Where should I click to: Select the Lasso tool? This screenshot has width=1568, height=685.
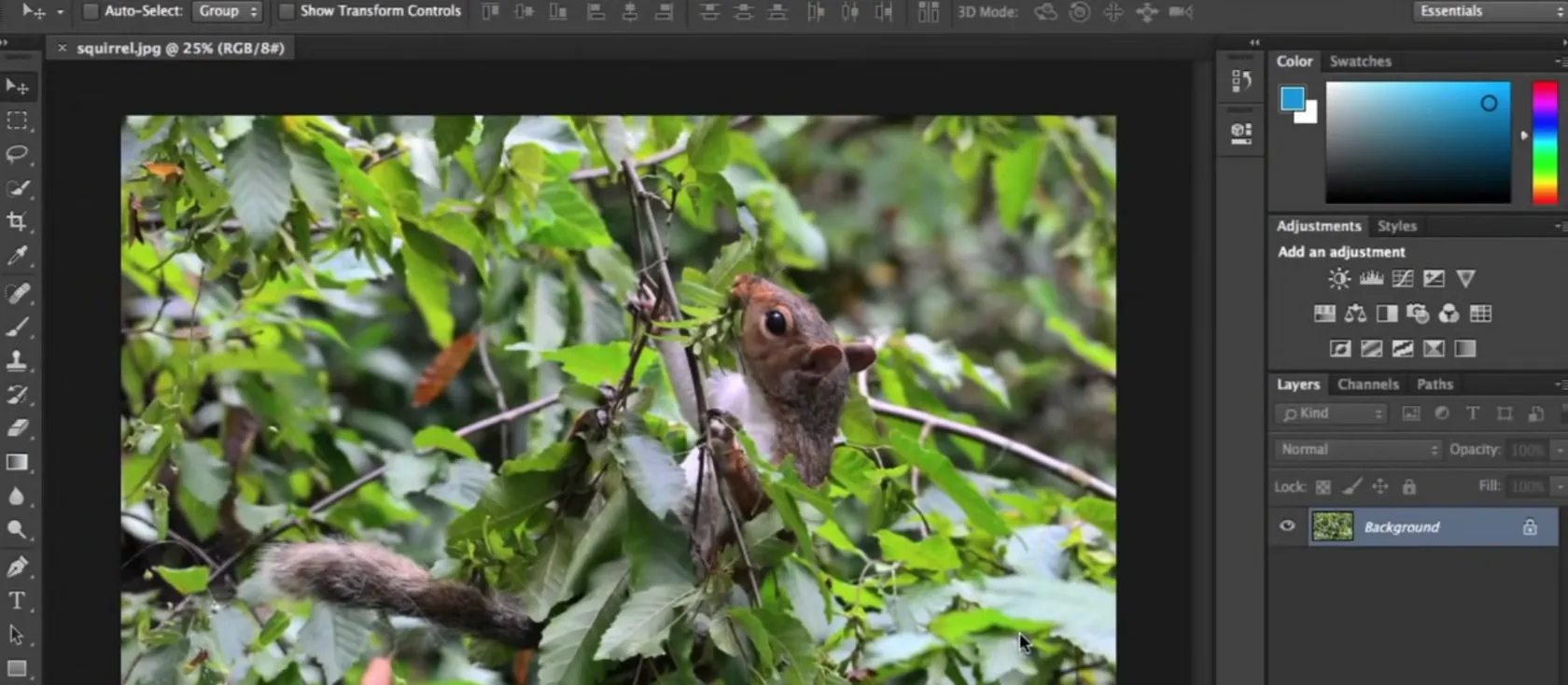(x=17, y=154)
